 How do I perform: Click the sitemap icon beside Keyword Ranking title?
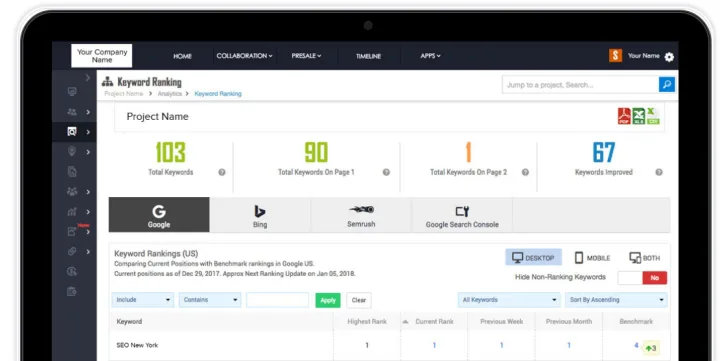pos(107,82)
